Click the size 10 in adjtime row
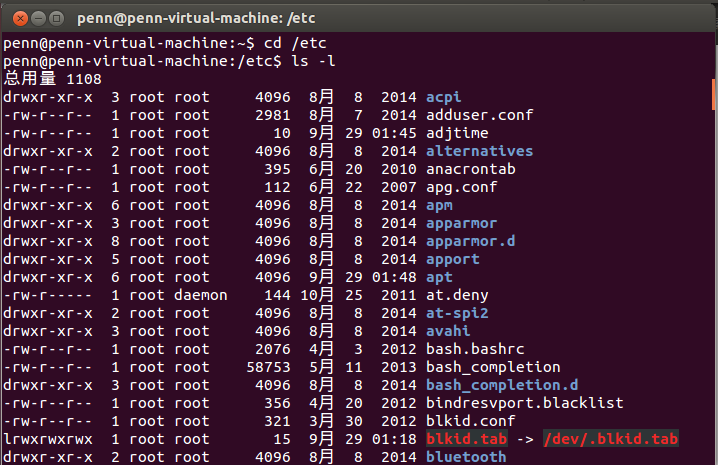Viewport: 718px width, 465px height. [x=282, y=133]
